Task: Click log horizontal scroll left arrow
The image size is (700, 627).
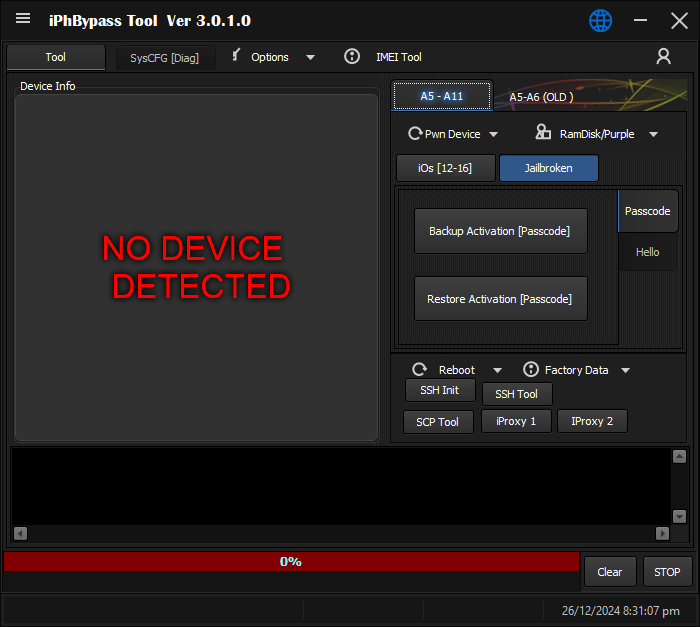Action: (21, 533)
